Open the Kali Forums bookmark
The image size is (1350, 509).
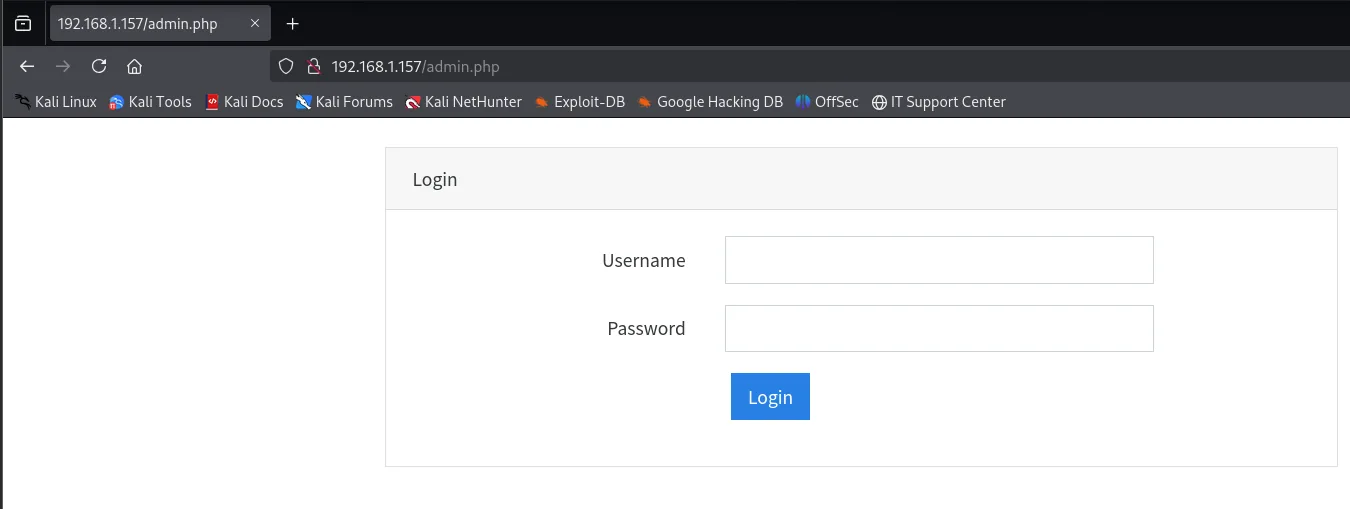point(344,102)
